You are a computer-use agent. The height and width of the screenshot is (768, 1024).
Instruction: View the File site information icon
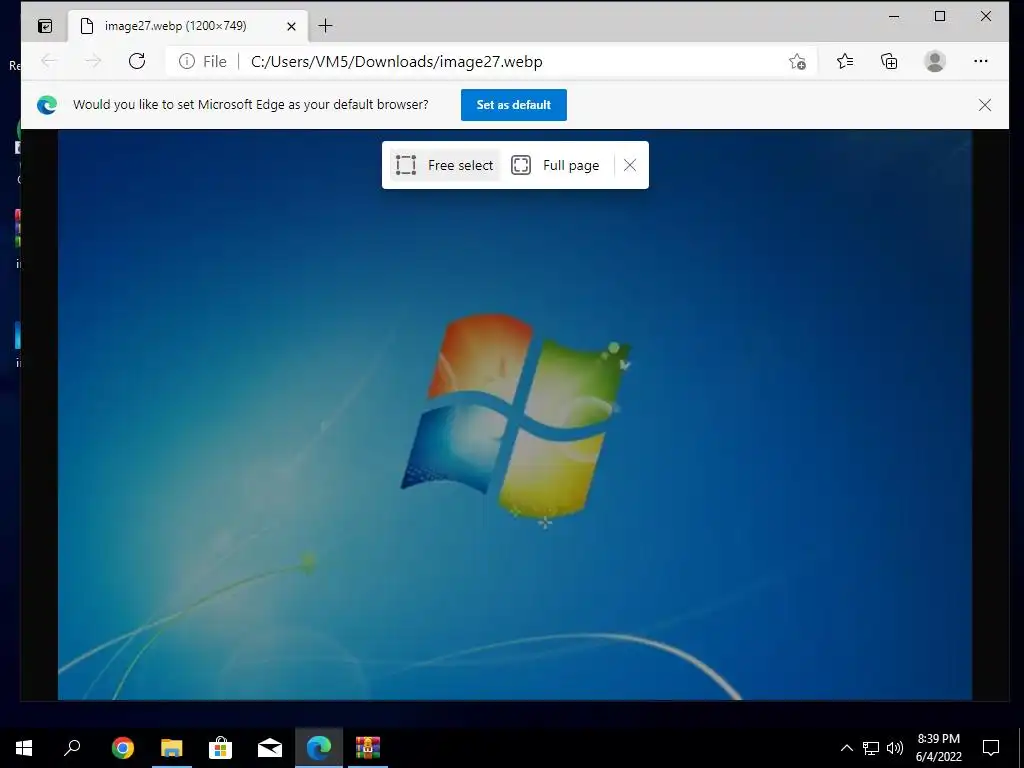pos(203,61)
